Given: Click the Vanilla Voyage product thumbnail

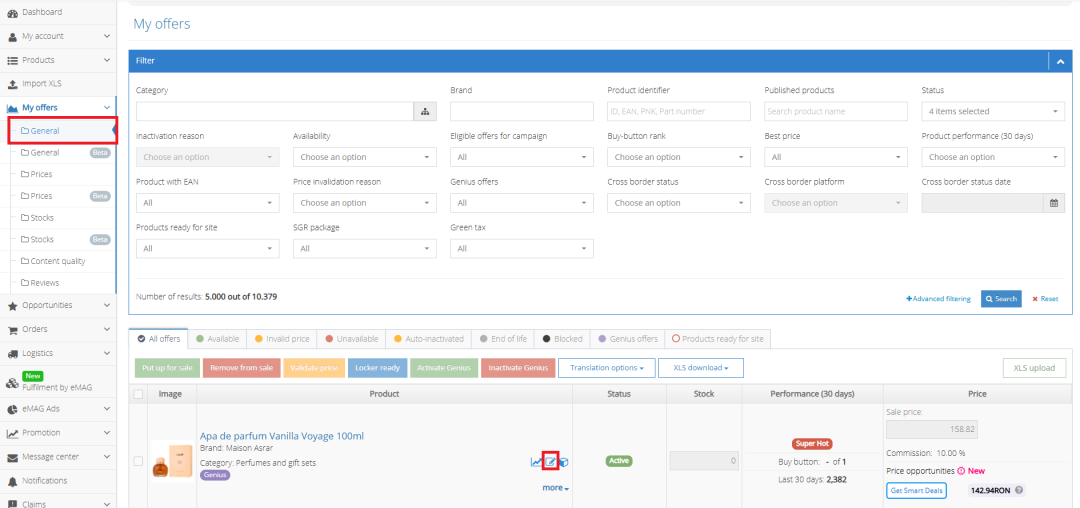Looking at the screenshot, I should pyautogui.click(x=173, y=461).
